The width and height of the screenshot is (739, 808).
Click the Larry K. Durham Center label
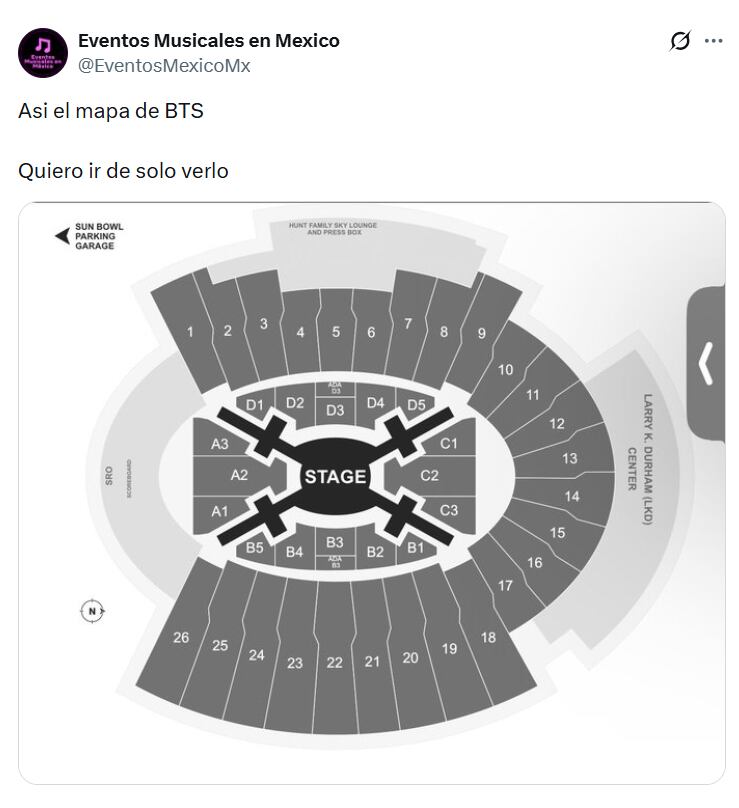[647, 447]
